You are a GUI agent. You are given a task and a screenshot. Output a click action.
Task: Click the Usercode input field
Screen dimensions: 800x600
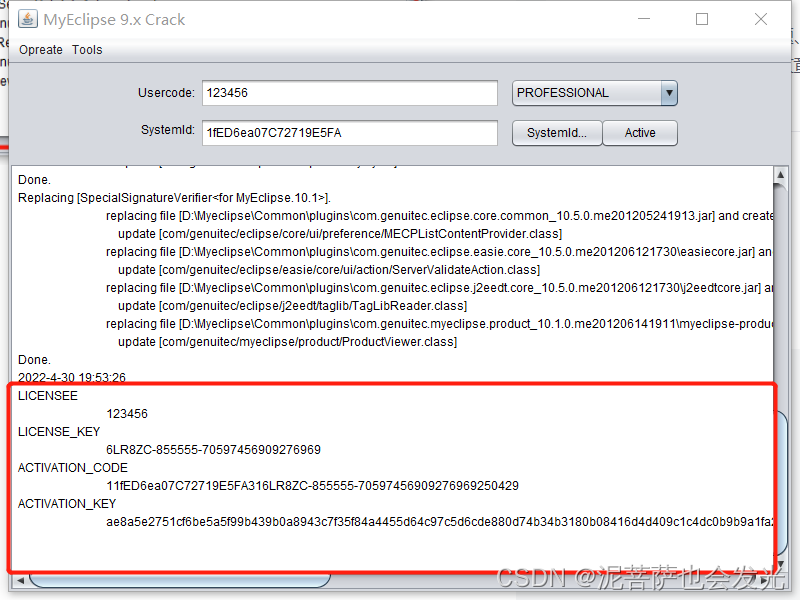349,93
